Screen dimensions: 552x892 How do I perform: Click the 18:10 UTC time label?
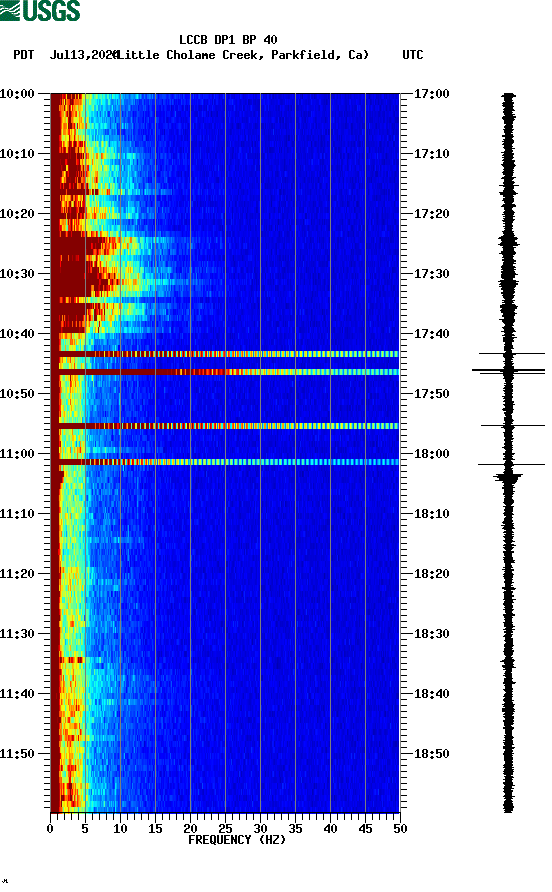point(431,514)
